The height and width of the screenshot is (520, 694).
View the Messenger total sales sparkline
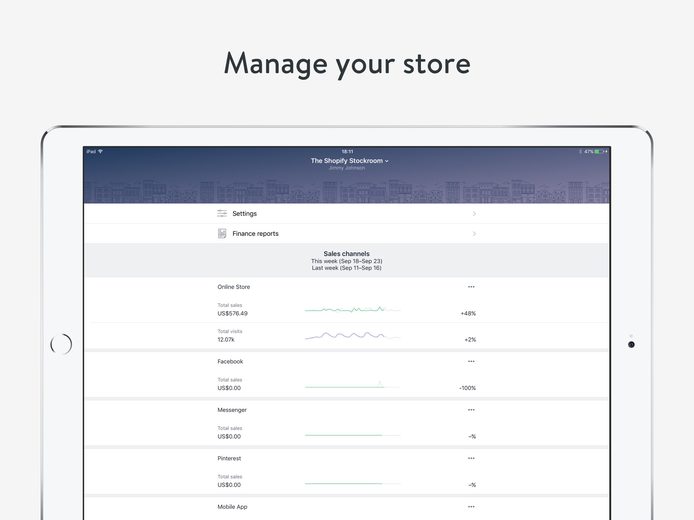tap(352, 435)
